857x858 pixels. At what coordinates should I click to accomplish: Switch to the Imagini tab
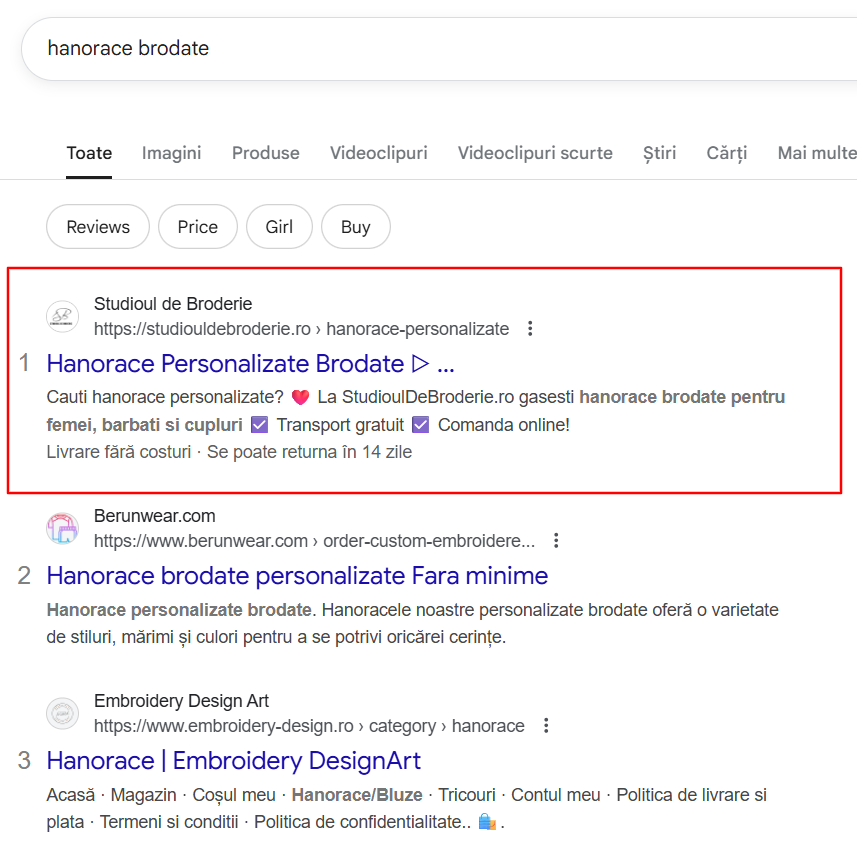pyautogui.click(x=171, y=153)
